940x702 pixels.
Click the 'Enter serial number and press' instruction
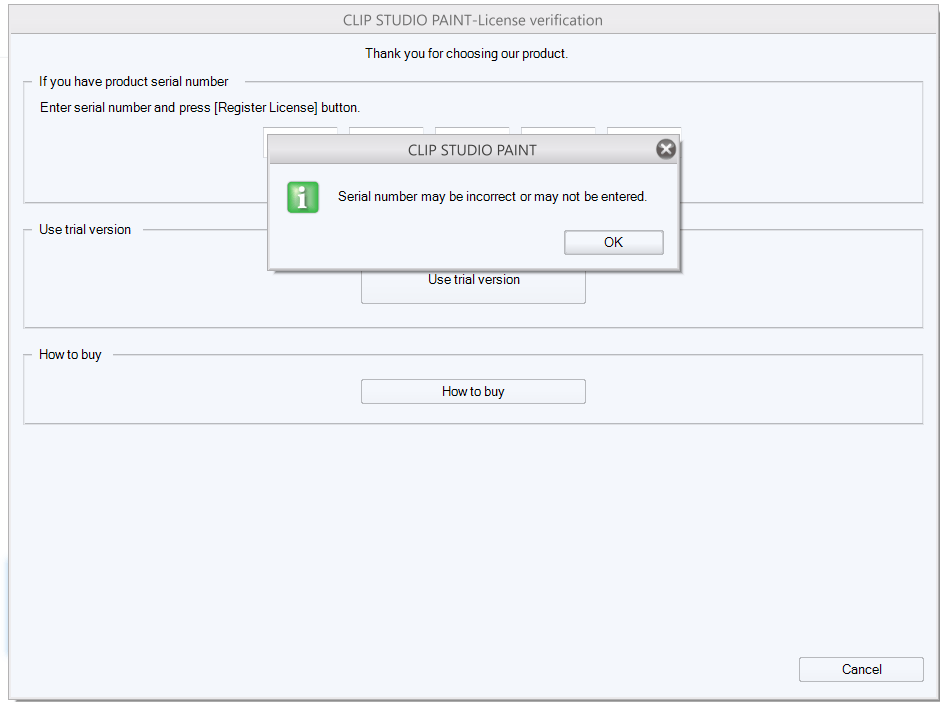point(200,107)
